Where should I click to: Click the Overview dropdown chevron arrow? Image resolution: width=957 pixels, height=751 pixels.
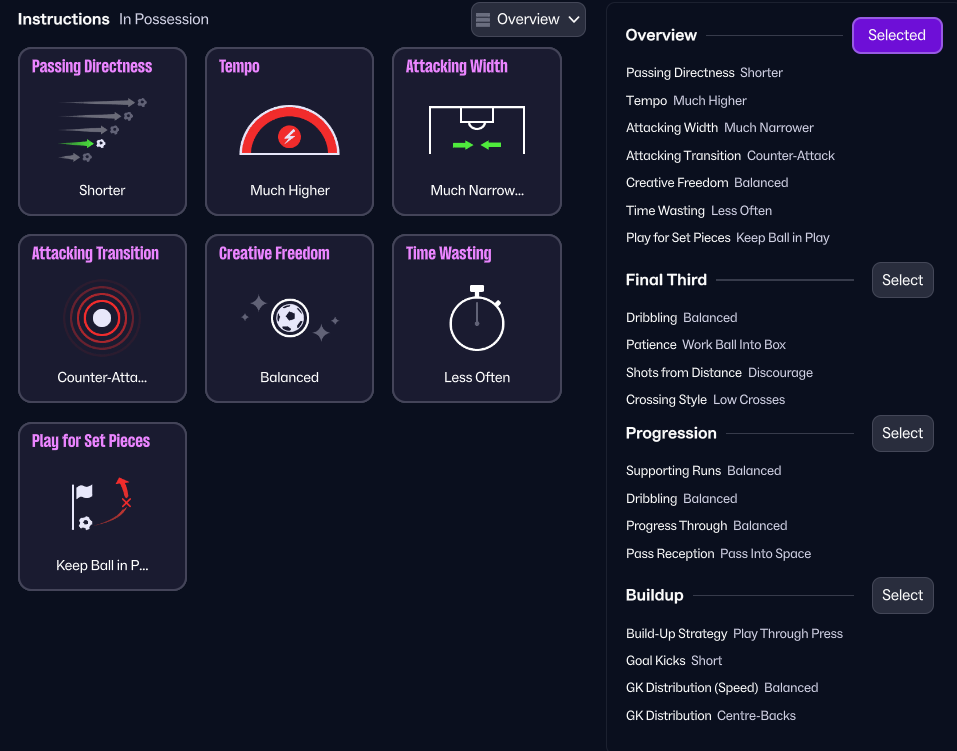(x=573, y=20)
